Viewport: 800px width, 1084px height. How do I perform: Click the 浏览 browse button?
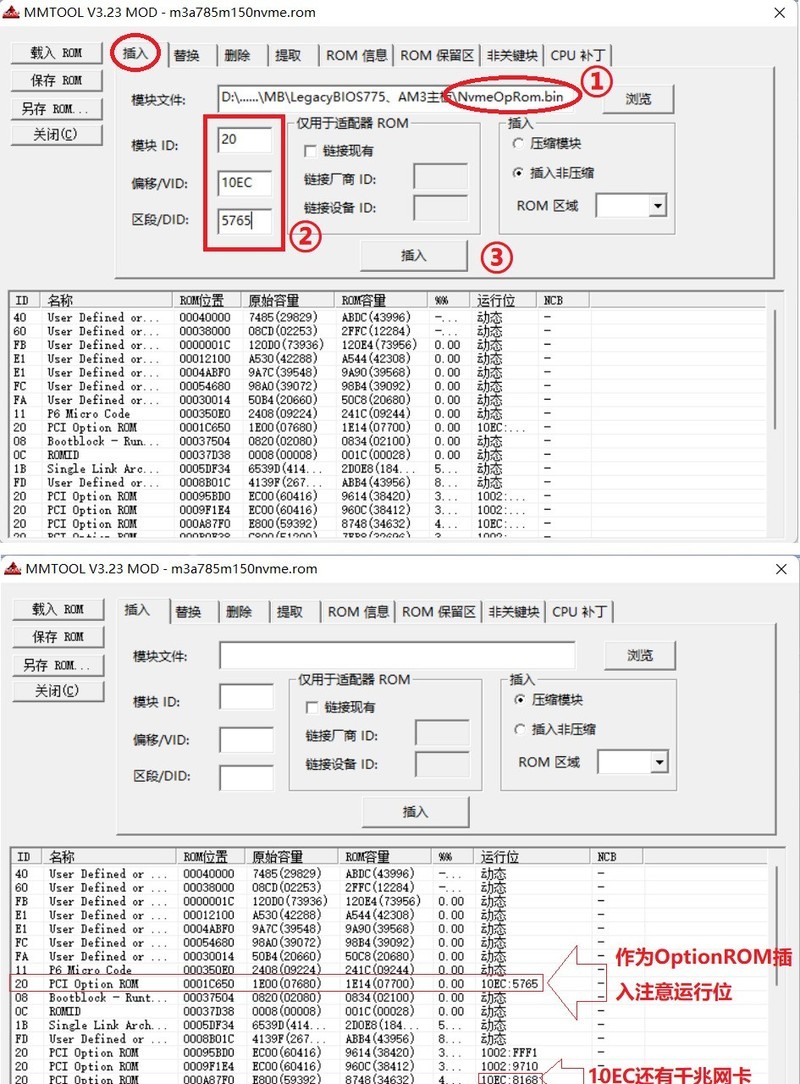641,100
